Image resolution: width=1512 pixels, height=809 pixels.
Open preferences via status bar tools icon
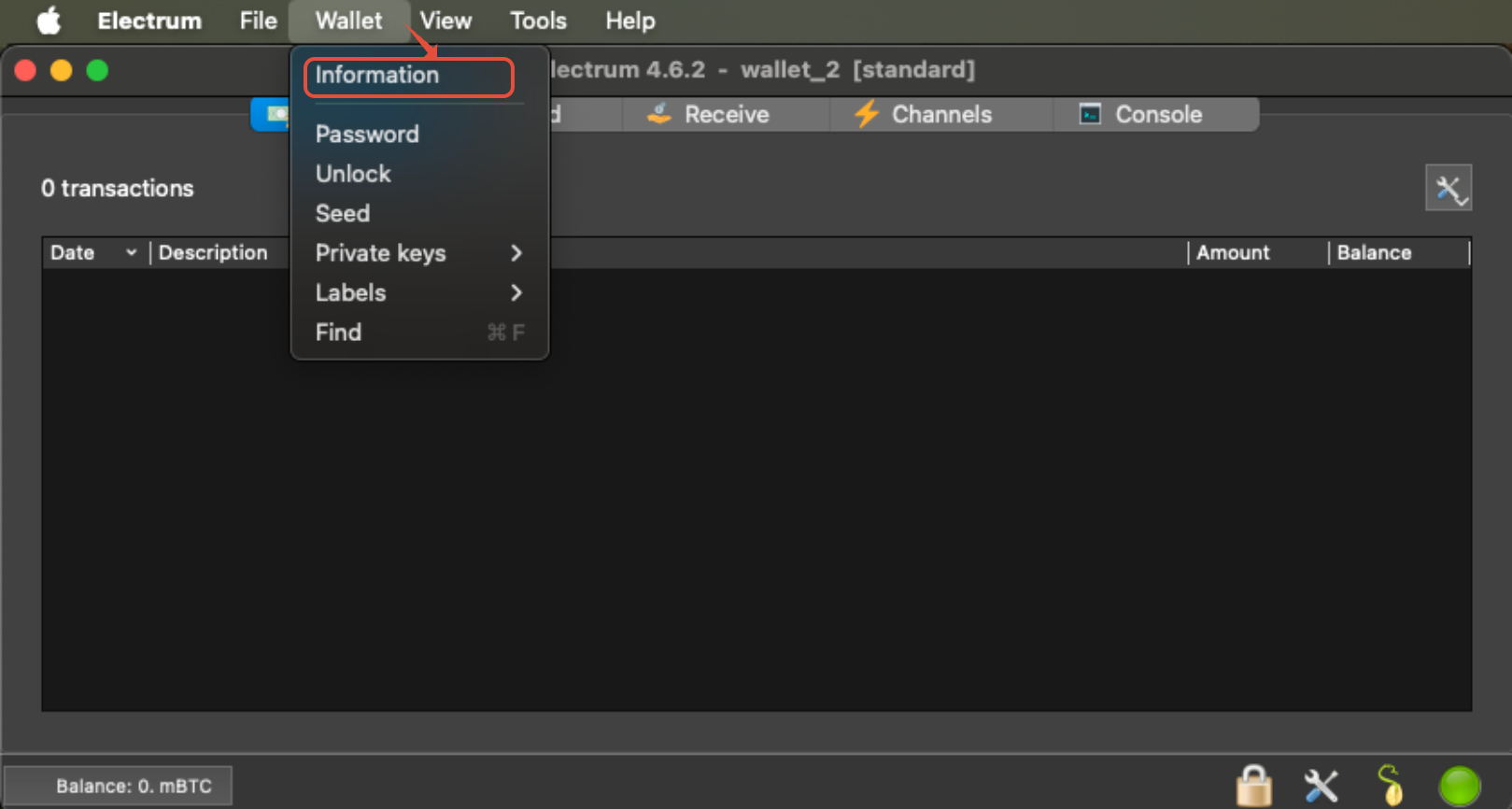click(x=1321, y=786)
